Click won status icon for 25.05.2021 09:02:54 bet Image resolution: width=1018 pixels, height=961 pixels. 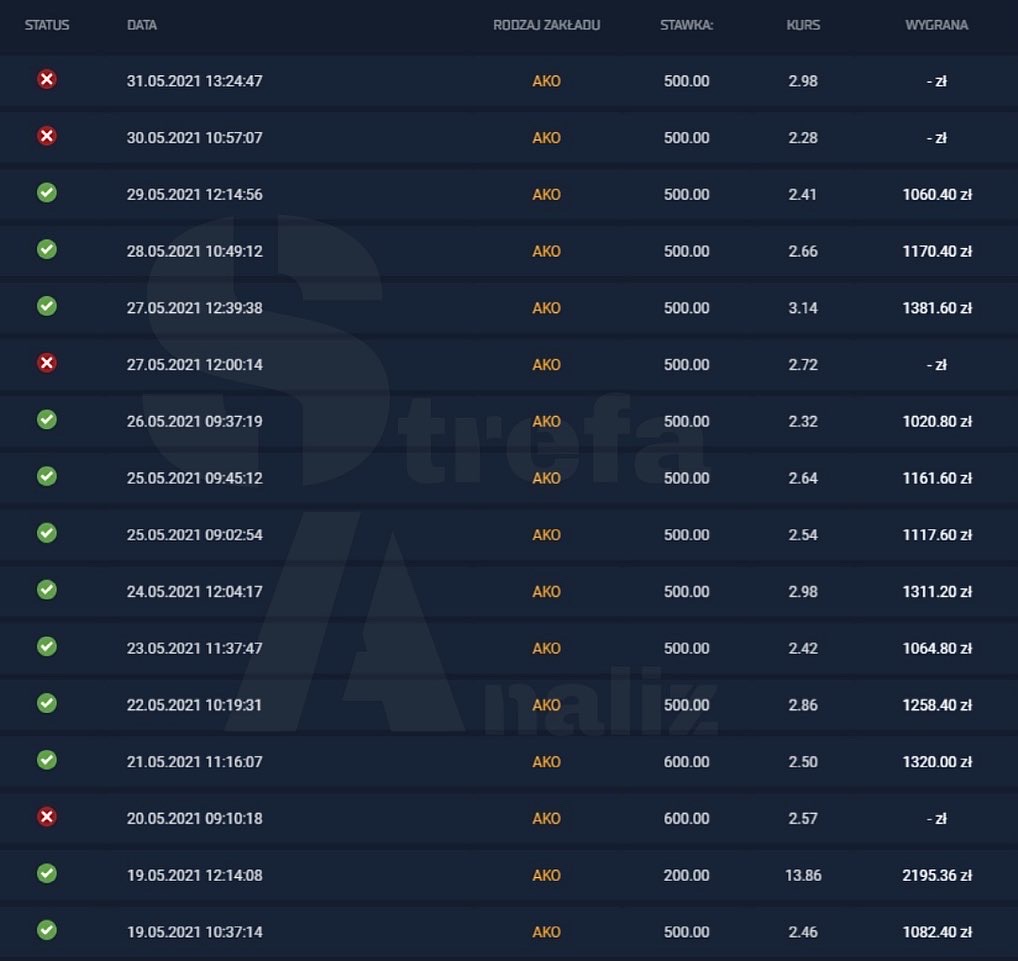coord(47,533)
